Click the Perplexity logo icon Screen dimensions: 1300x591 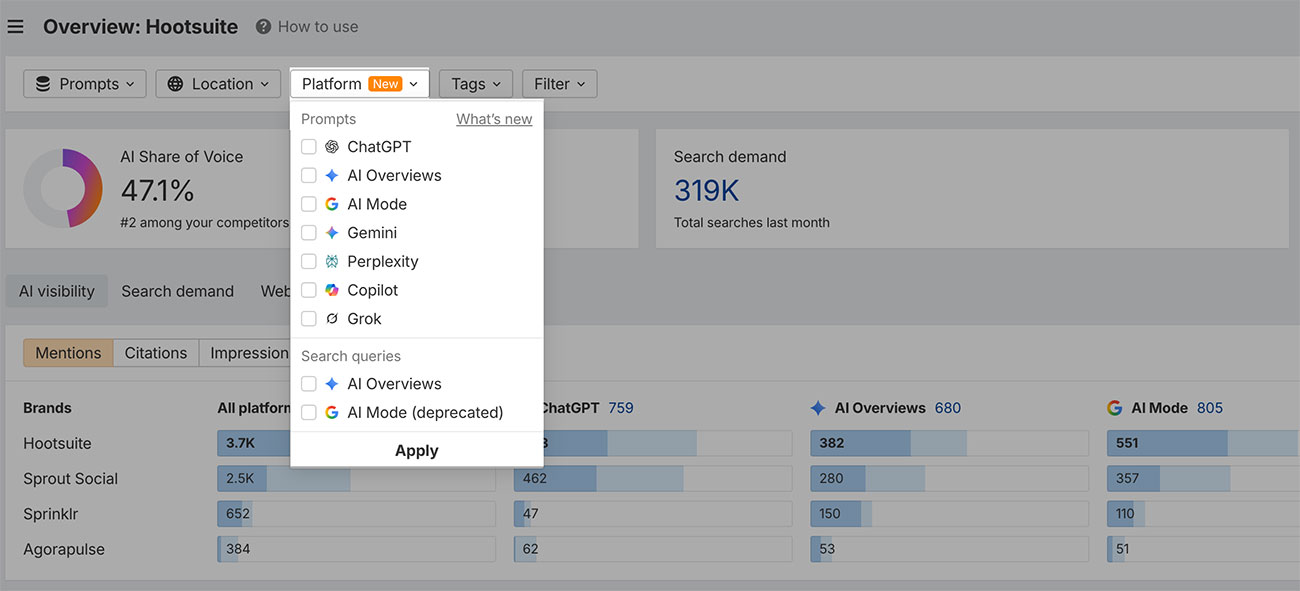pyautogui.click(x=332, y=262)
